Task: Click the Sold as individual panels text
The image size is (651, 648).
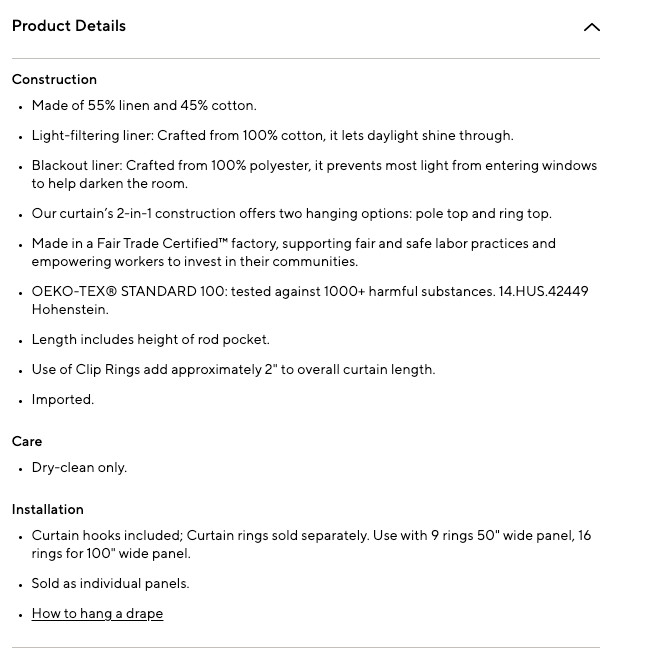Action: click(110, 584)
